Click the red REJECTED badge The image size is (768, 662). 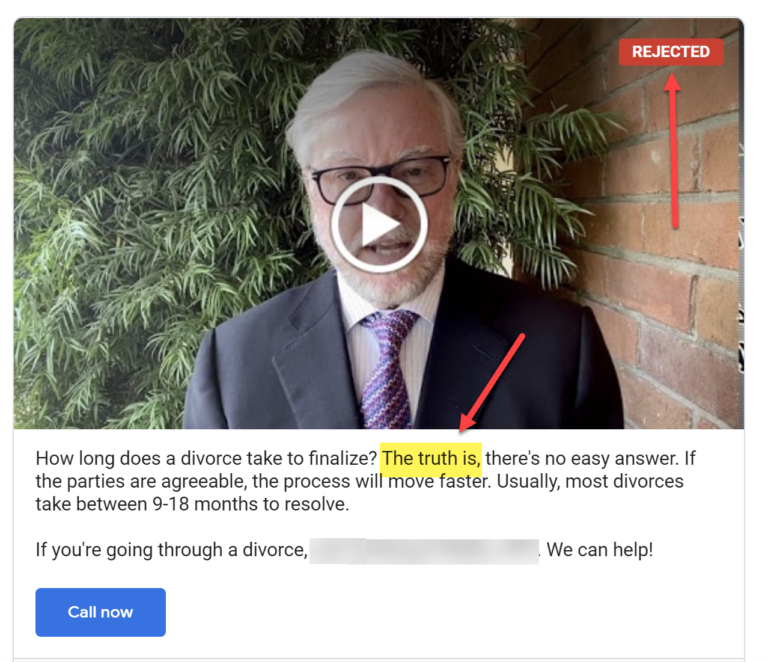[x=671, y=51]
